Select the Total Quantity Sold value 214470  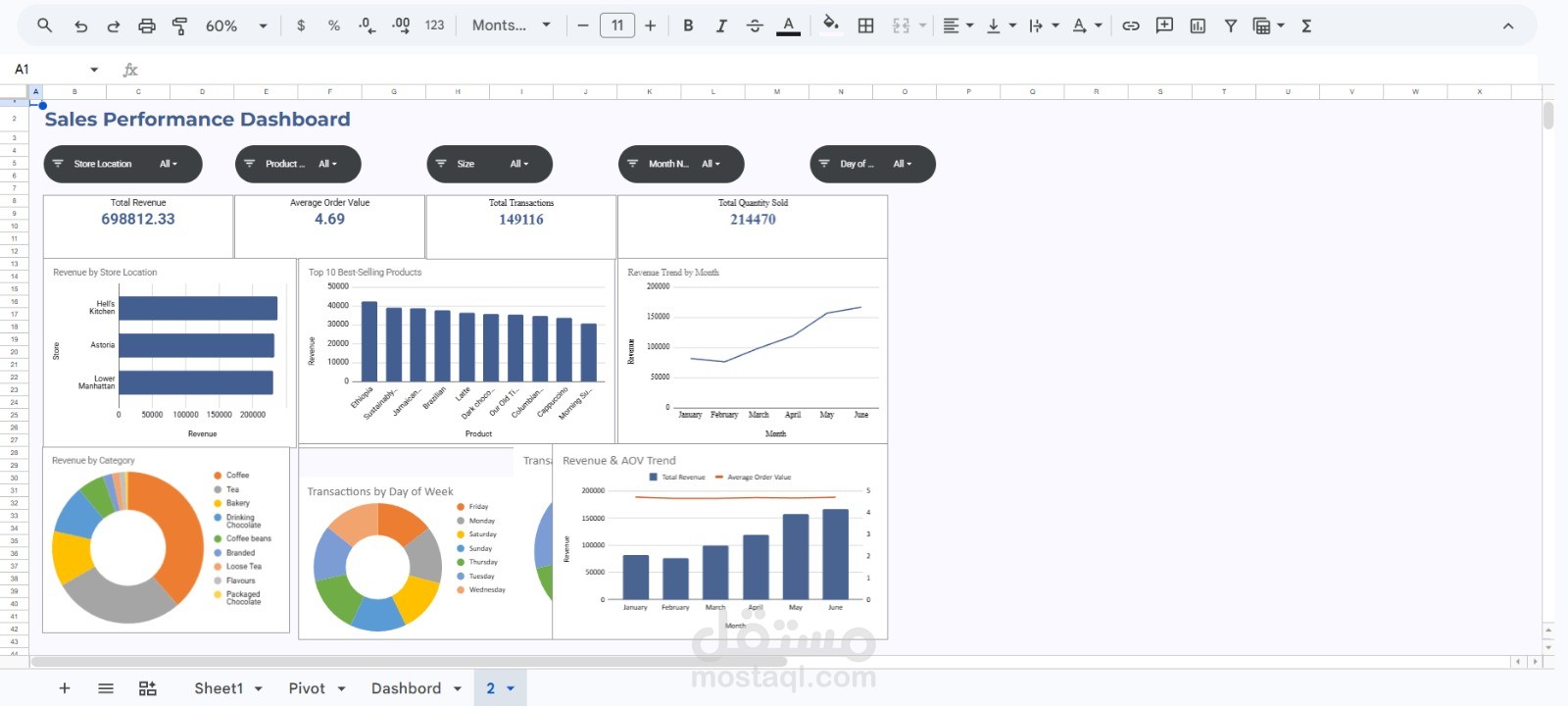click(753, 220)
